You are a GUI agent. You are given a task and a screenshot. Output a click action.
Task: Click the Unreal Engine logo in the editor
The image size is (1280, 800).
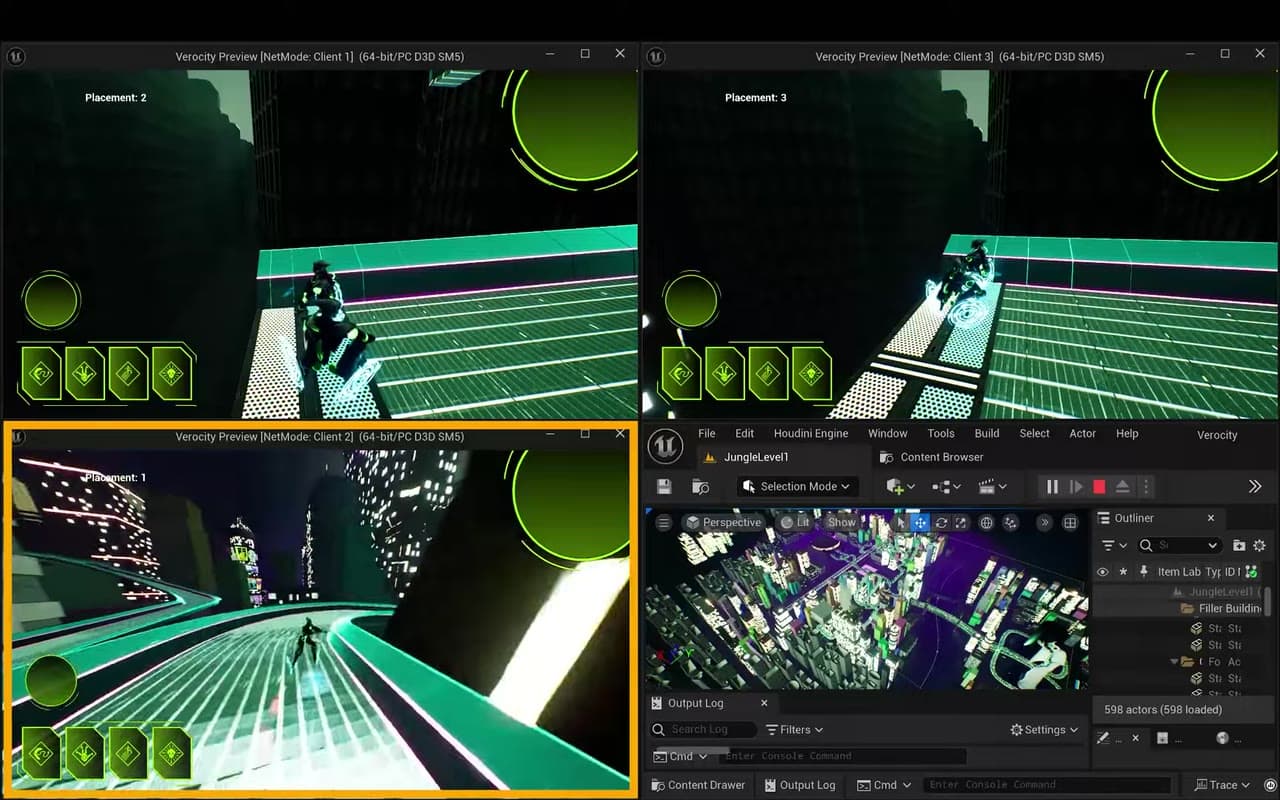pyautogui.click(x=665, y=445)
